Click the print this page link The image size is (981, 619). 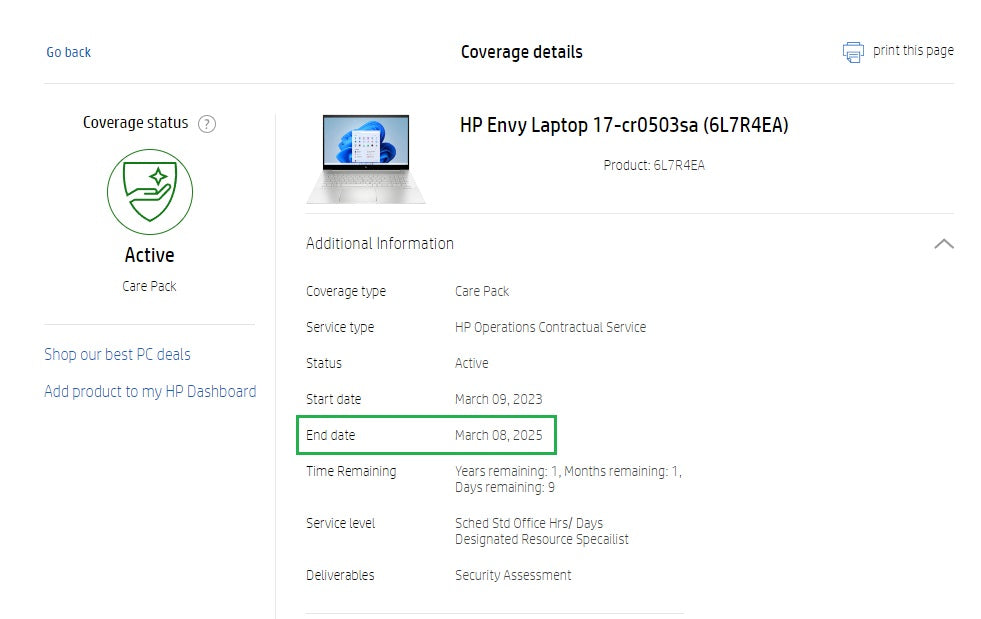[x=913, y=51]
